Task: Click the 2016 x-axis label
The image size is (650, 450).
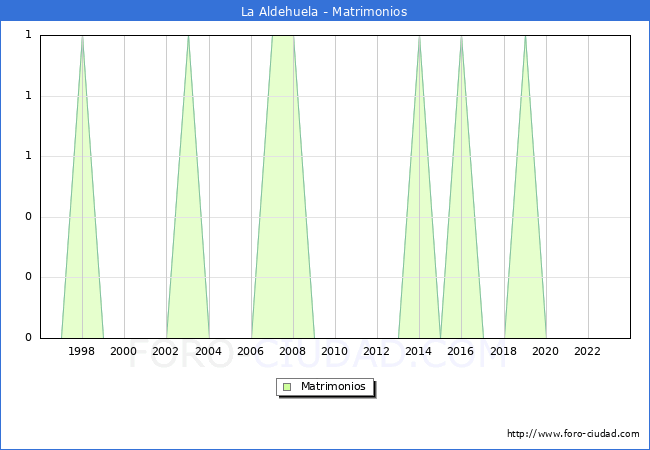Action: 461,351
